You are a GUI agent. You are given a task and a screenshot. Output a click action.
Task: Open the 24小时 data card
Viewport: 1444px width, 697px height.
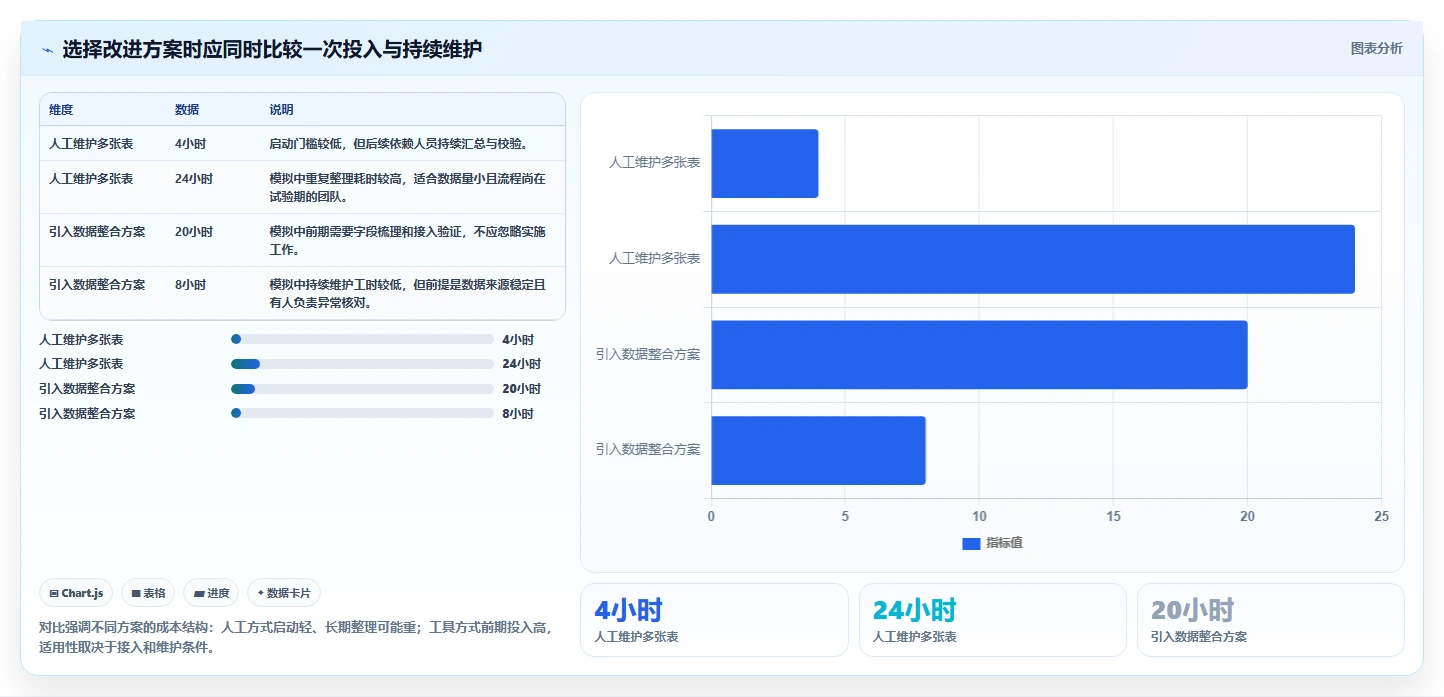click(992, 620)
